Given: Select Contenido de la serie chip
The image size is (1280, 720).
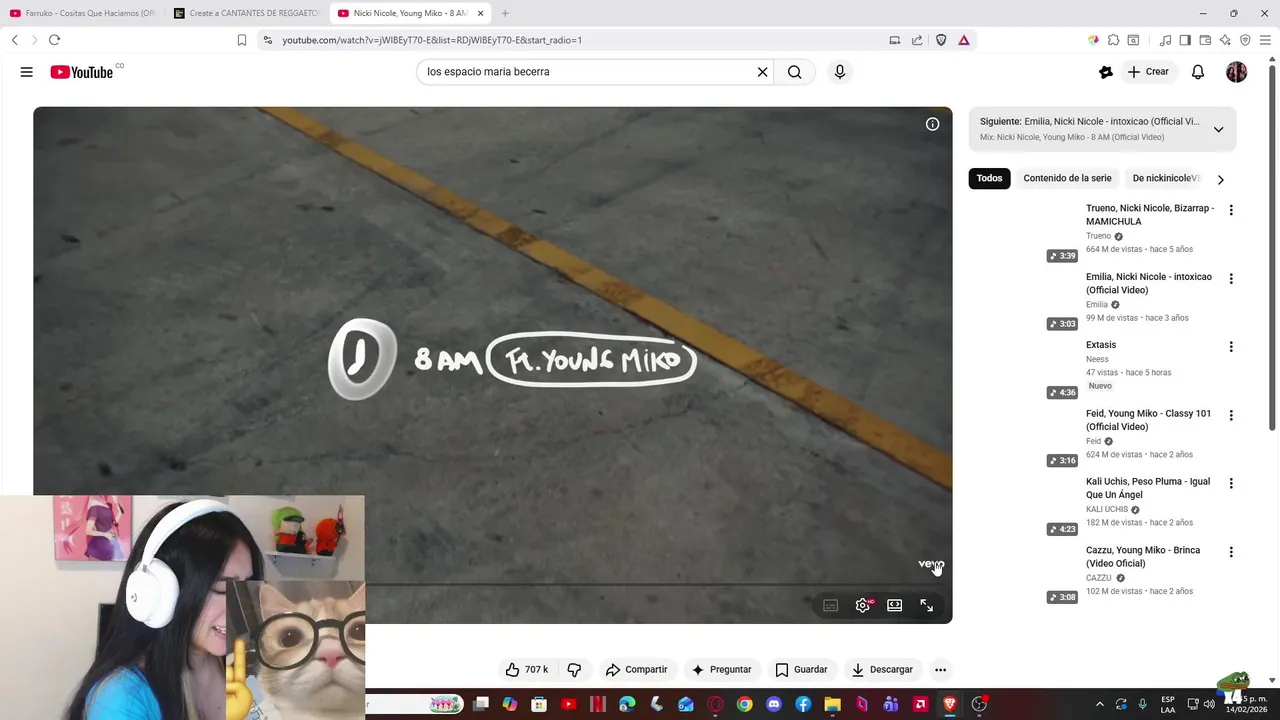Looking at the screenshot, I should (x=1067, y=178).
